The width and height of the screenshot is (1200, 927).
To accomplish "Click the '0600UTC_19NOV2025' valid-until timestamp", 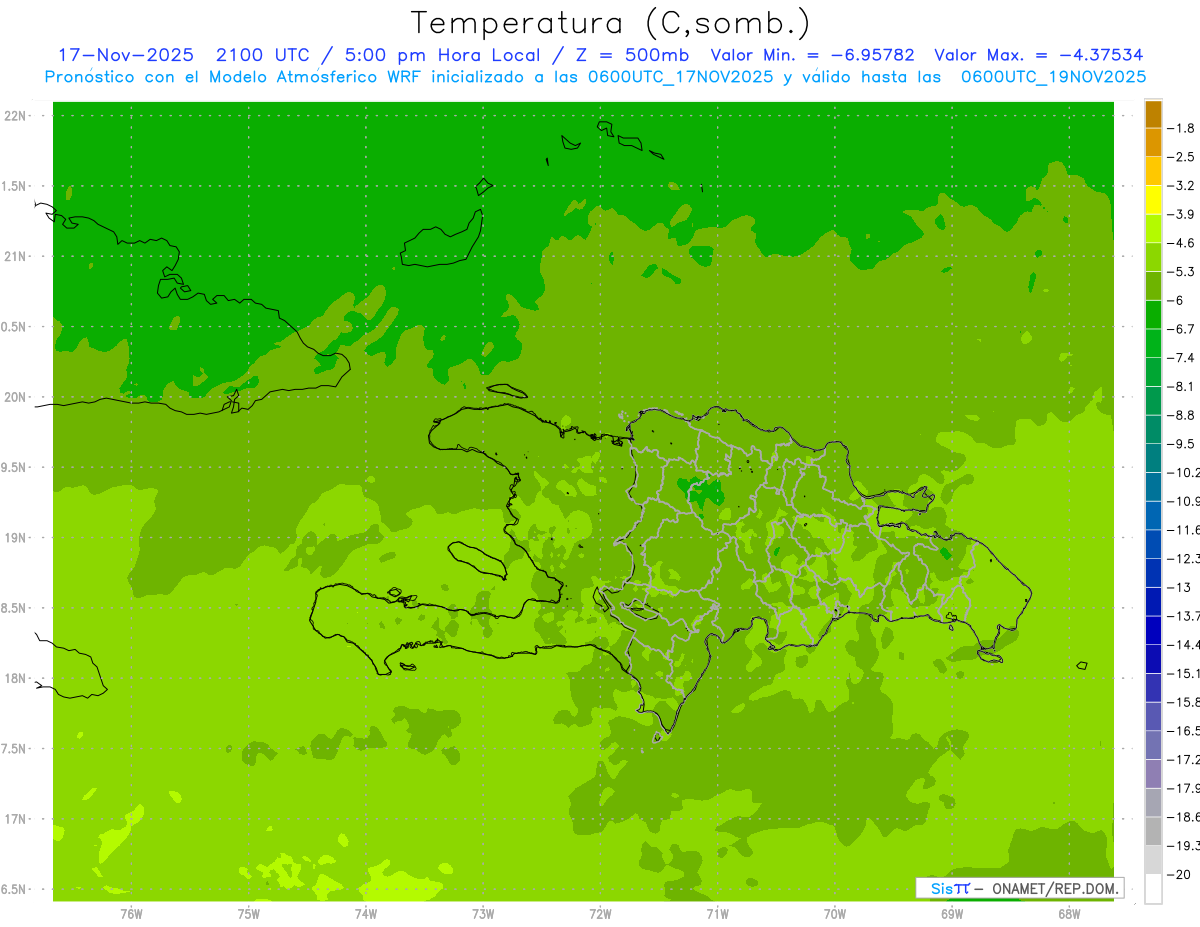I will (1053, 77).
